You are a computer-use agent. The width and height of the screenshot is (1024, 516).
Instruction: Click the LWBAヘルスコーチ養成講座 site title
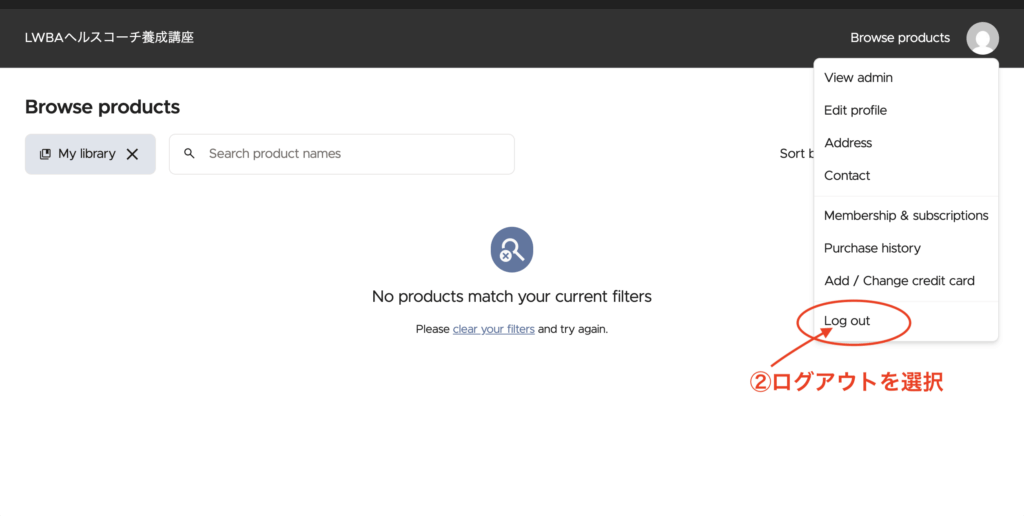pos(109,38)
